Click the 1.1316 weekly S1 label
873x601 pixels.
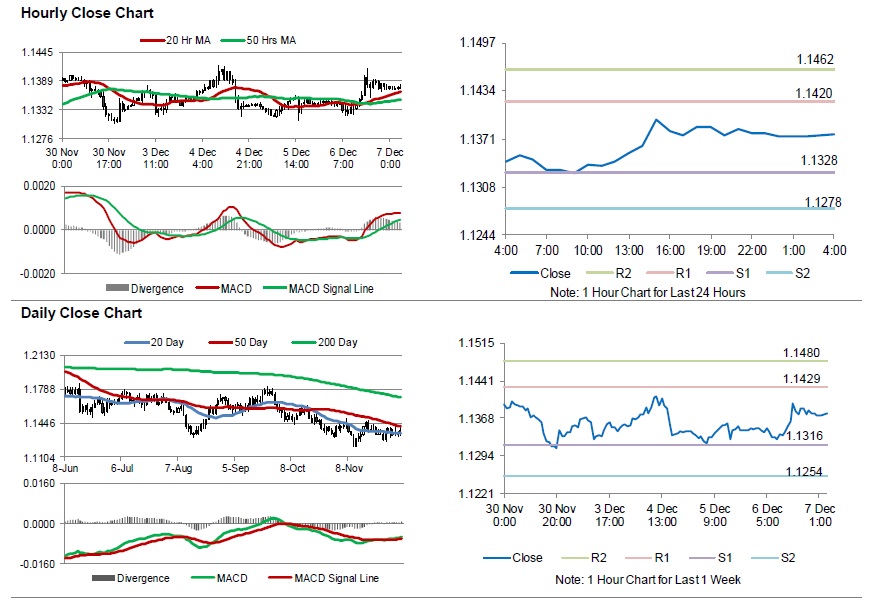pyautogui.click(x=803, y=435)
